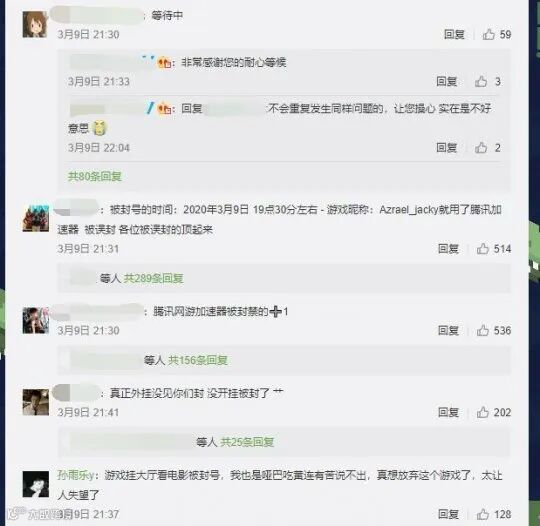The width and height of the screenshot is (540, 526).
Task: Expand 共25条回复 replies
Action: click(247, 442)
